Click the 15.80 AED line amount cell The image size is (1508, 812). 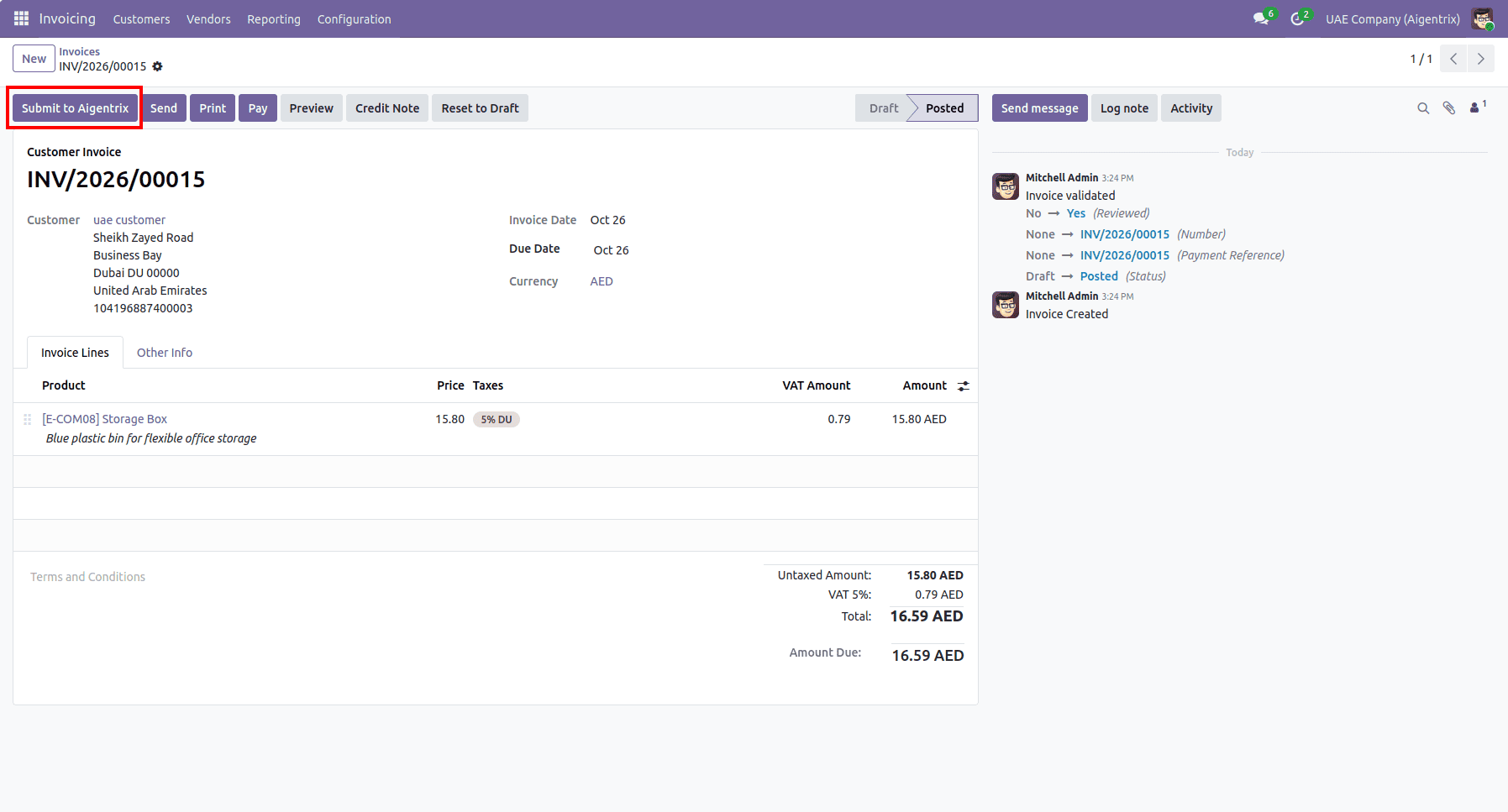(919, 419)
